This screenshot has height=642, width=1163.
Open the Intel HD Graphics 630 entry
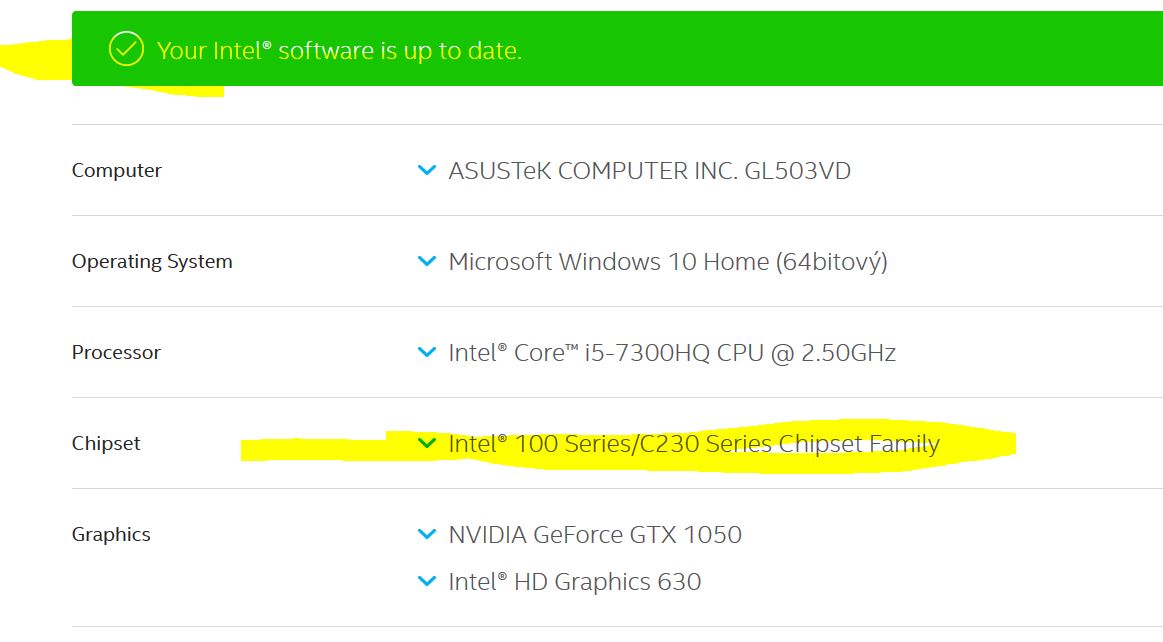pyautogui.click(x=574, y=582)
